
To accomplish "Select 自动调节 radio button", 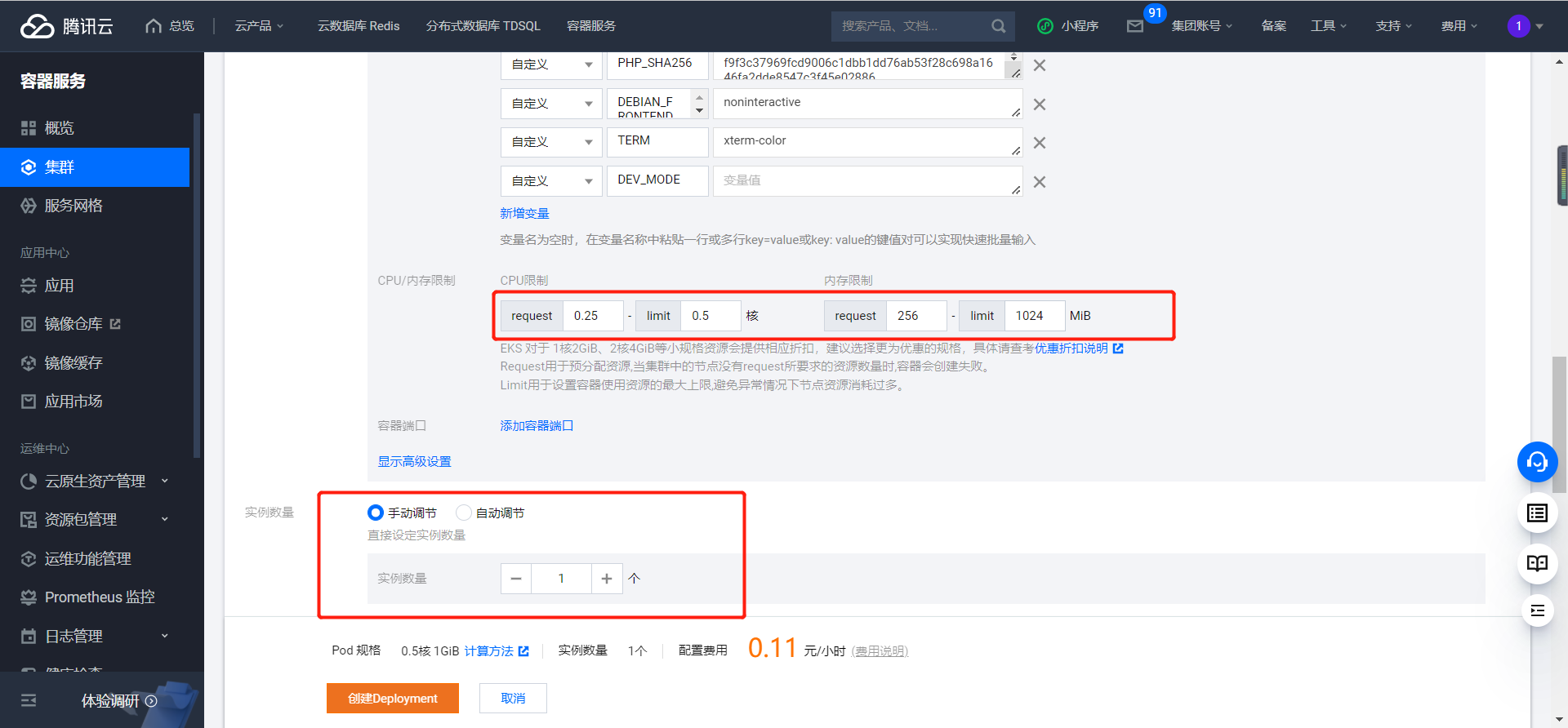I will coord(464,513).
